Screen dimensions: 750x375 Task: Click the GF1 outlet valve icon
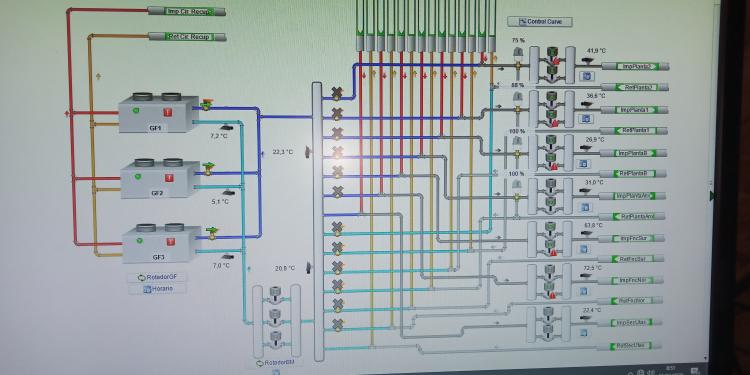206,104
